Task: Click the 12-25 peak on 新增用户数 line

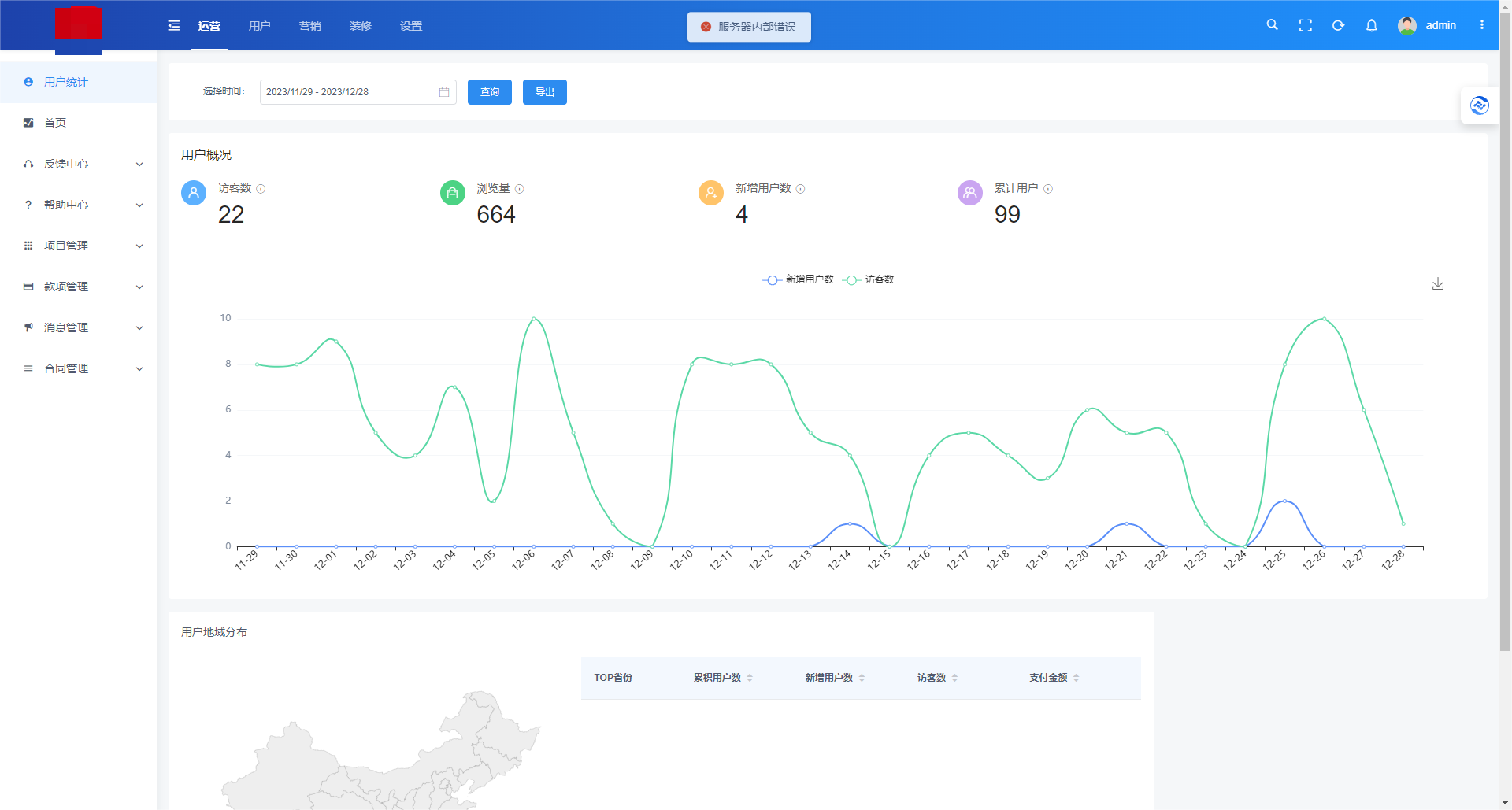Action: point(1284,501)
